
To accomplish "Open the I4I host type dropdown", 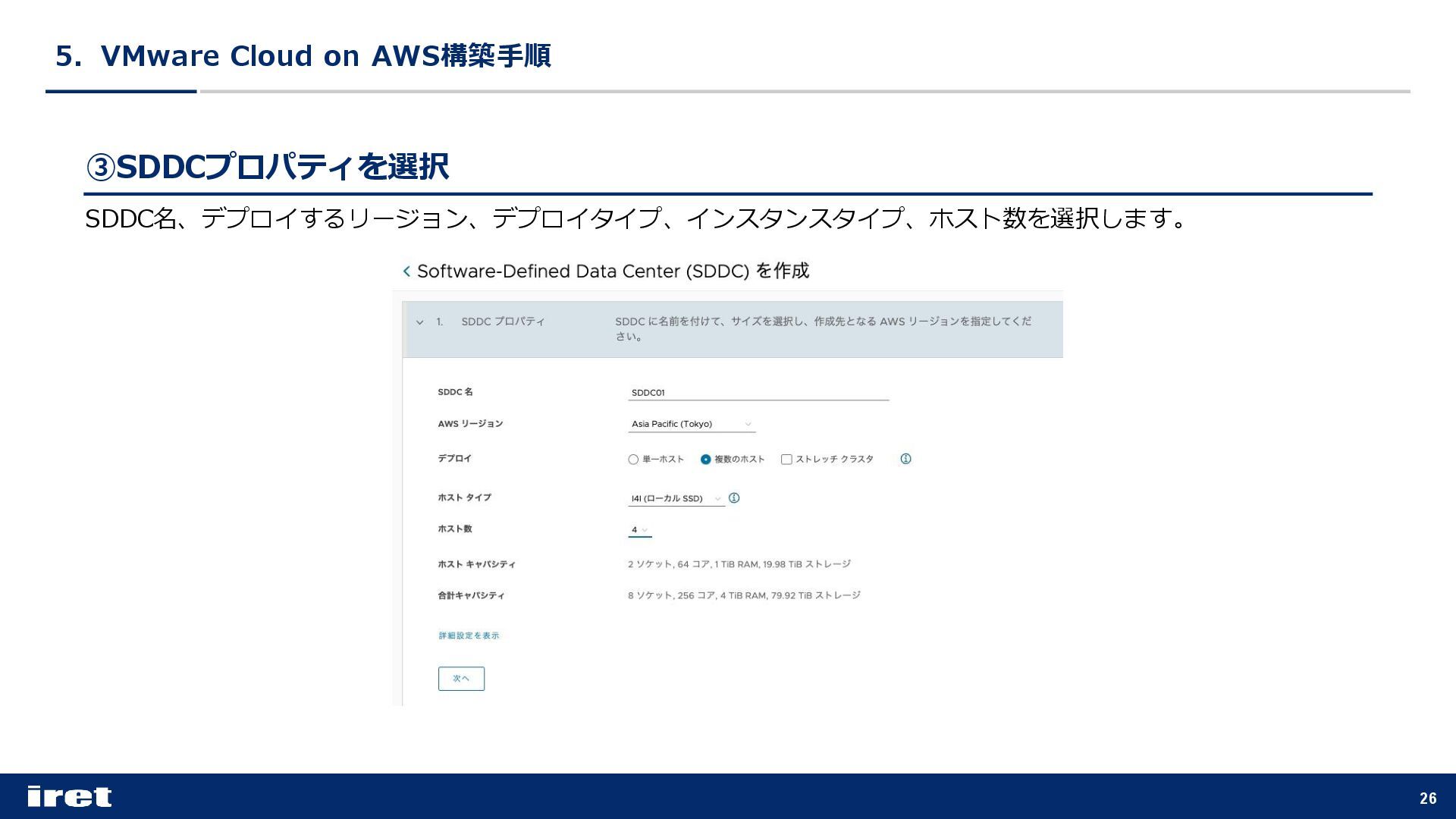I will [x=676, y=498].
